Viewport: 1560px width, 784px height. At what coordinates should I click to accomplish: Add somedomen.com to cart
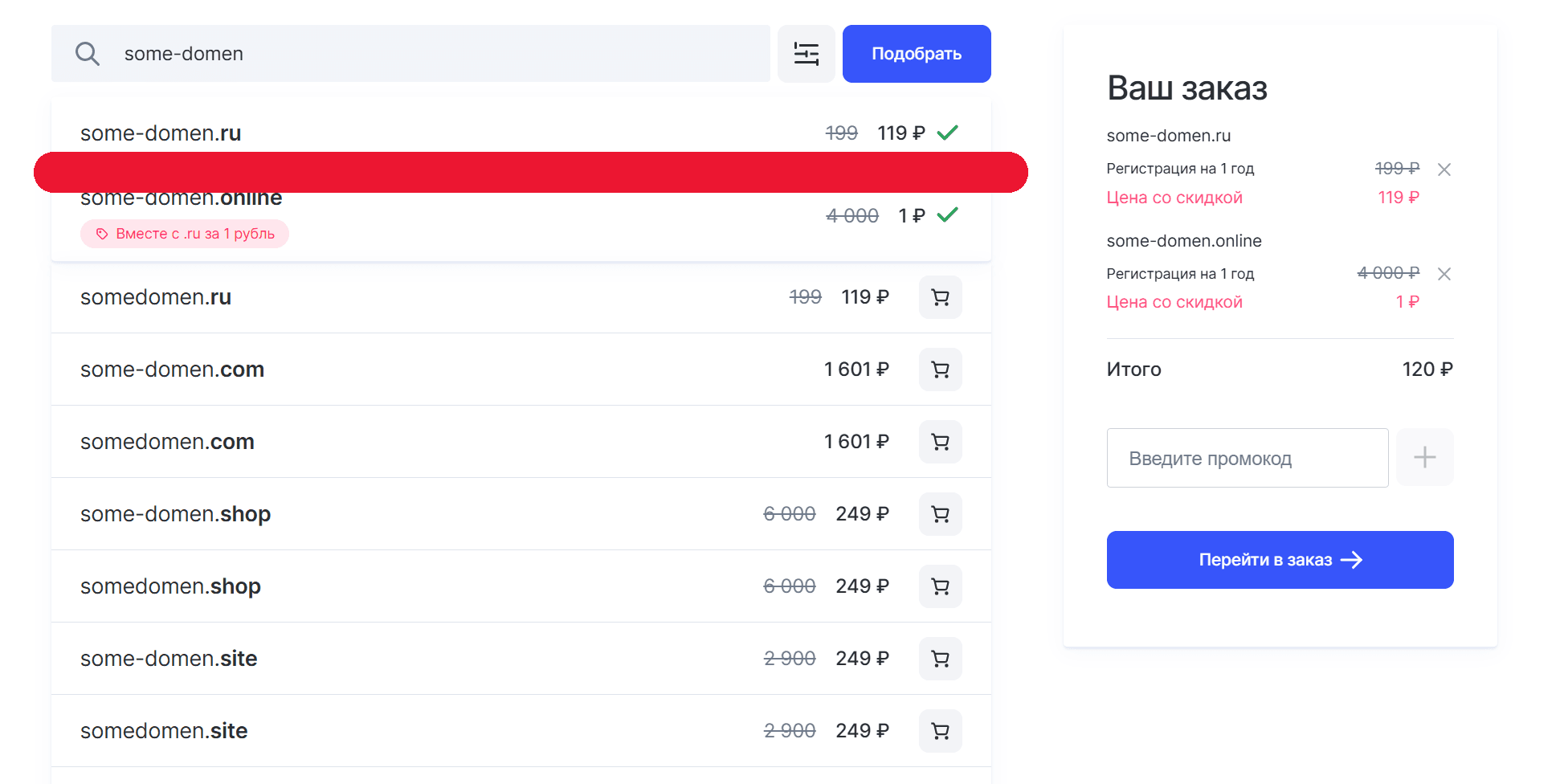pyautogui.click(x=941, y=442)
